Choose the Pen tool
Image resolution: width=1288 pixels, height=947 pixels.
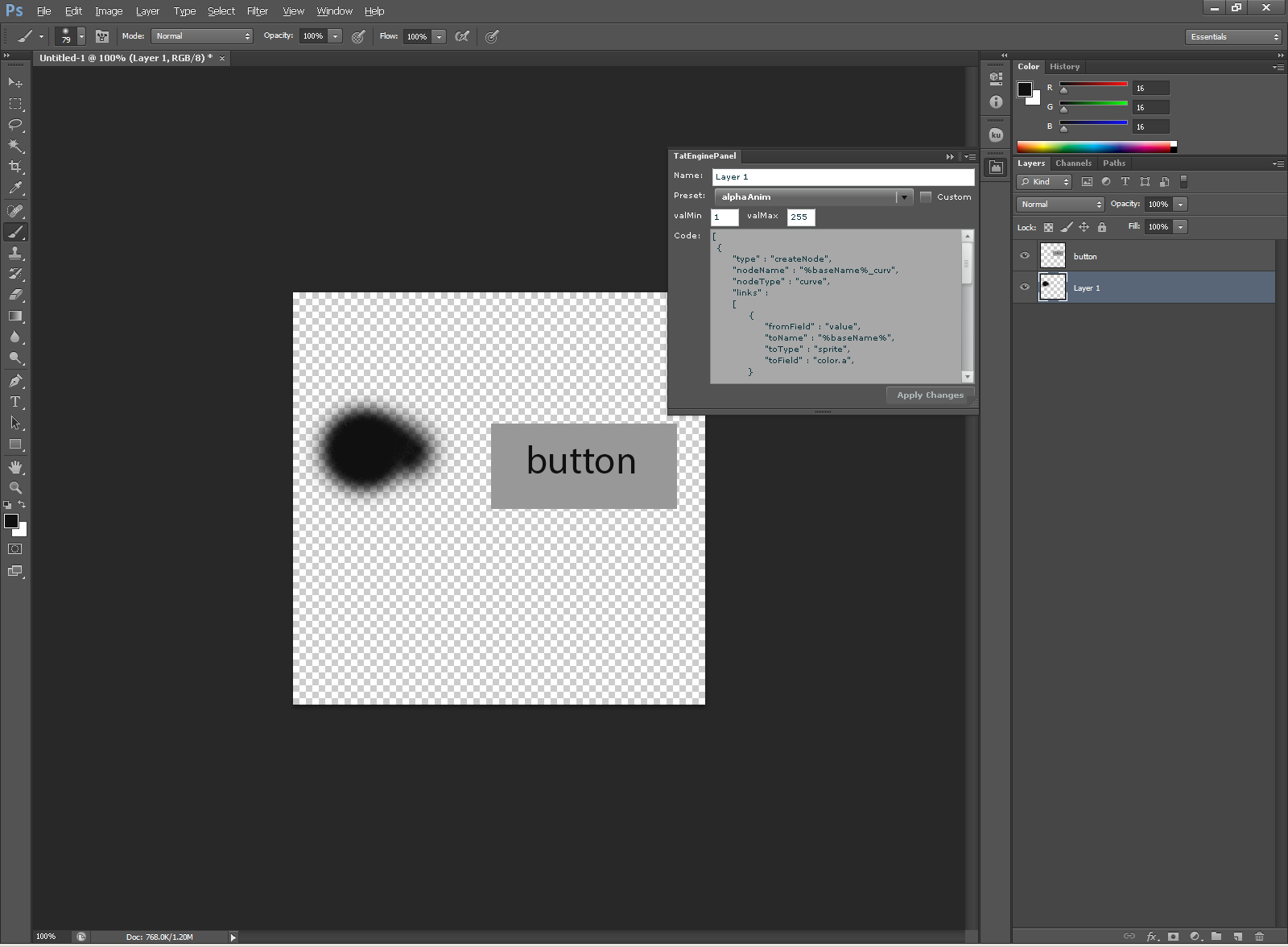(x=15, y=381)
